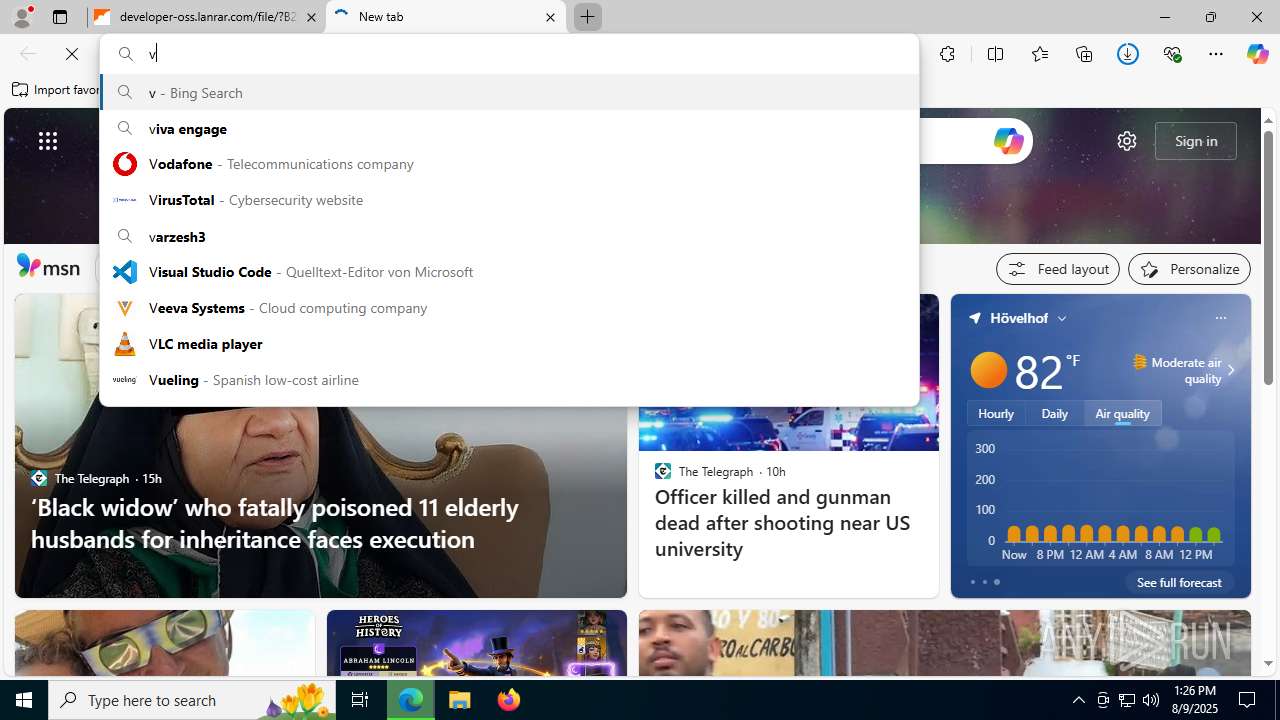Viewport: 1280px width, 720px height.
Task: Select VLC media player suggestion
Action: tap(509, 344)
